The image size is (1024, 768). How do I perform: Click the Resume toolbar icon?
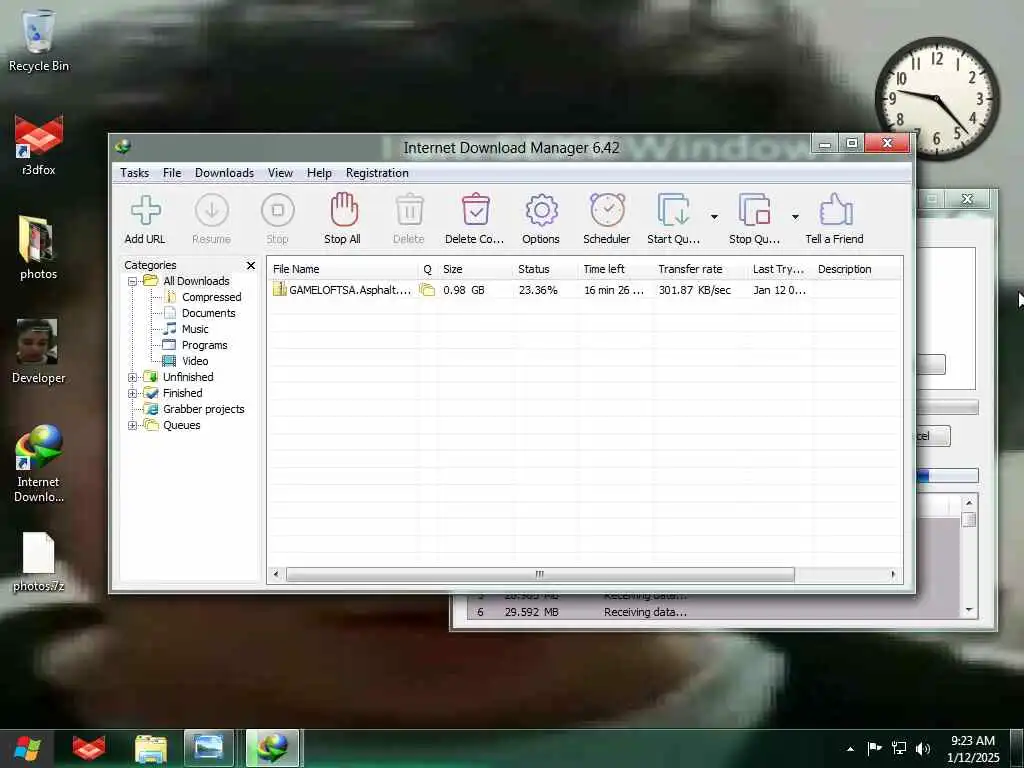(x=212, y=210)
